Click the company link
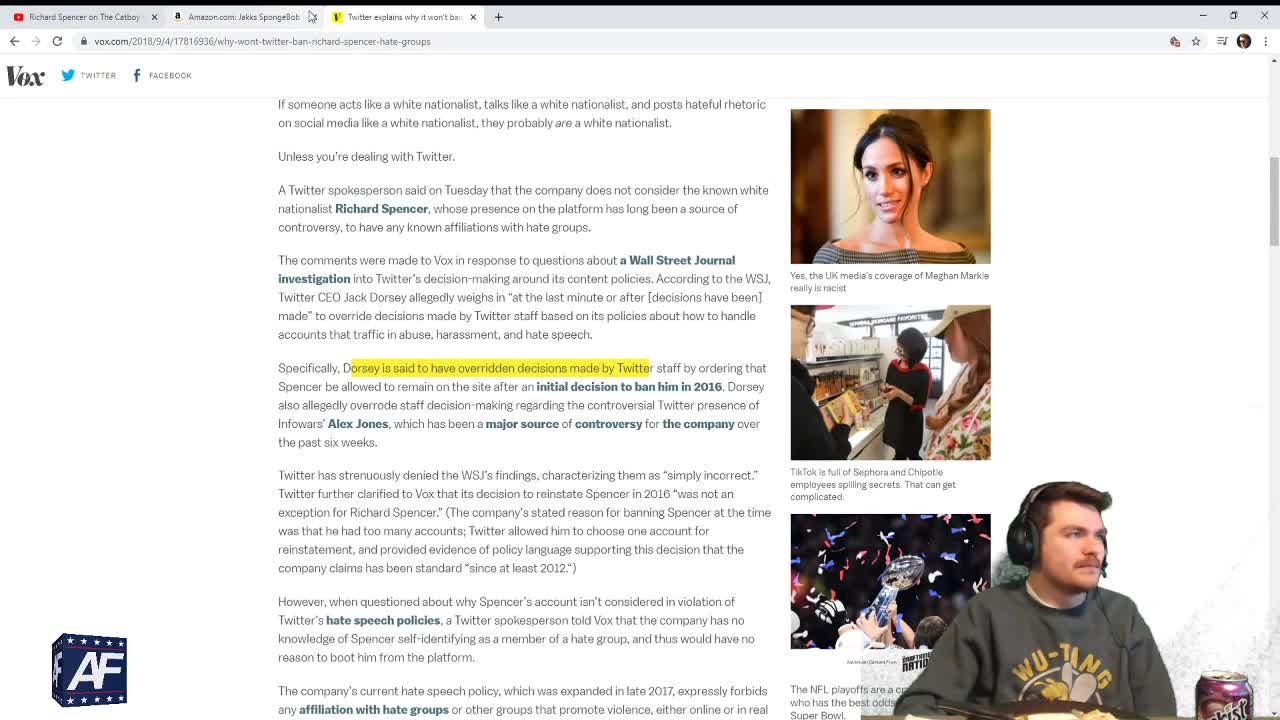 tap(698, 424)
